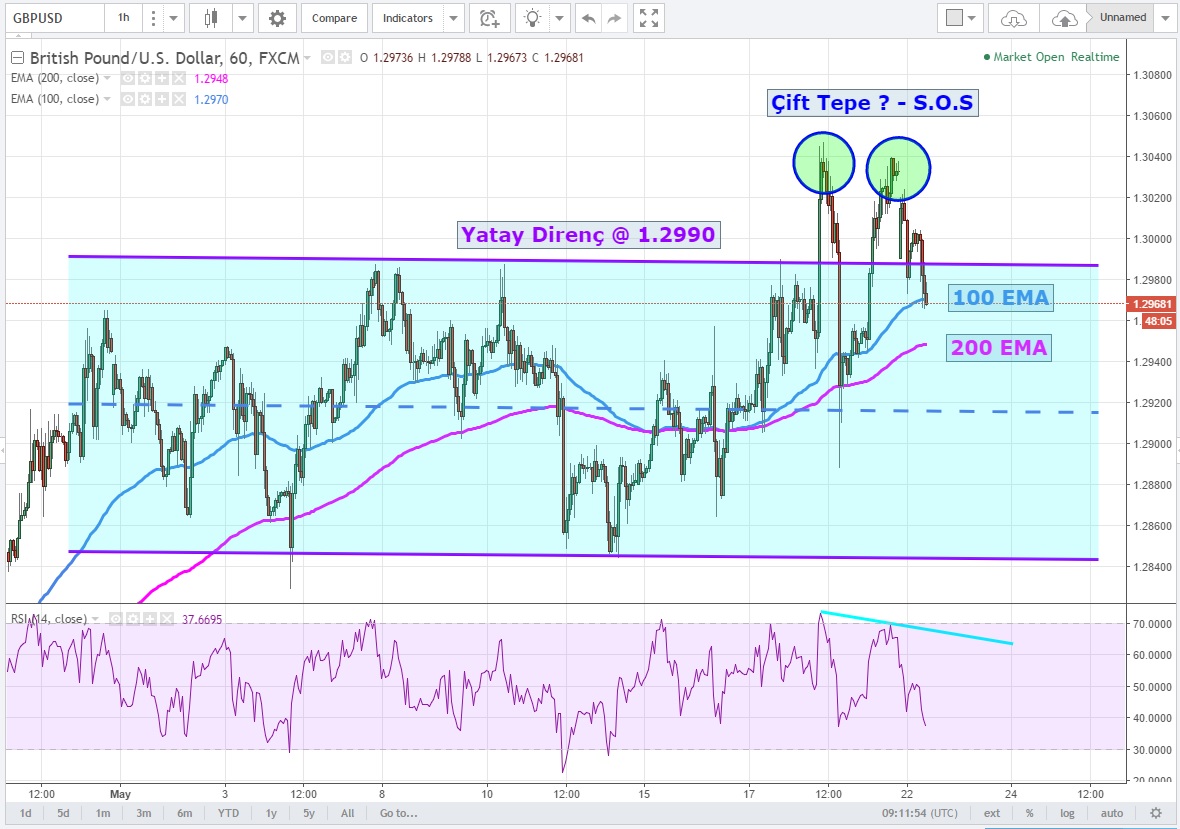
Task: Click the GBPUSD symbol input field
Action: click(50, 18)
